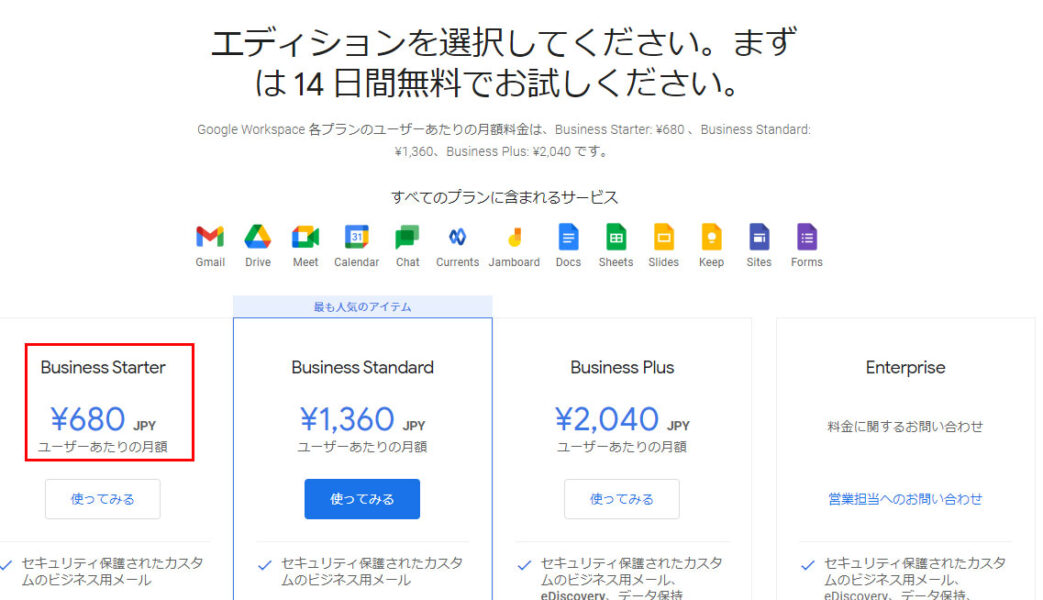Click the ¥1,360 JPY price
Screen dimensions: 1043x600
tap(363, 420)
